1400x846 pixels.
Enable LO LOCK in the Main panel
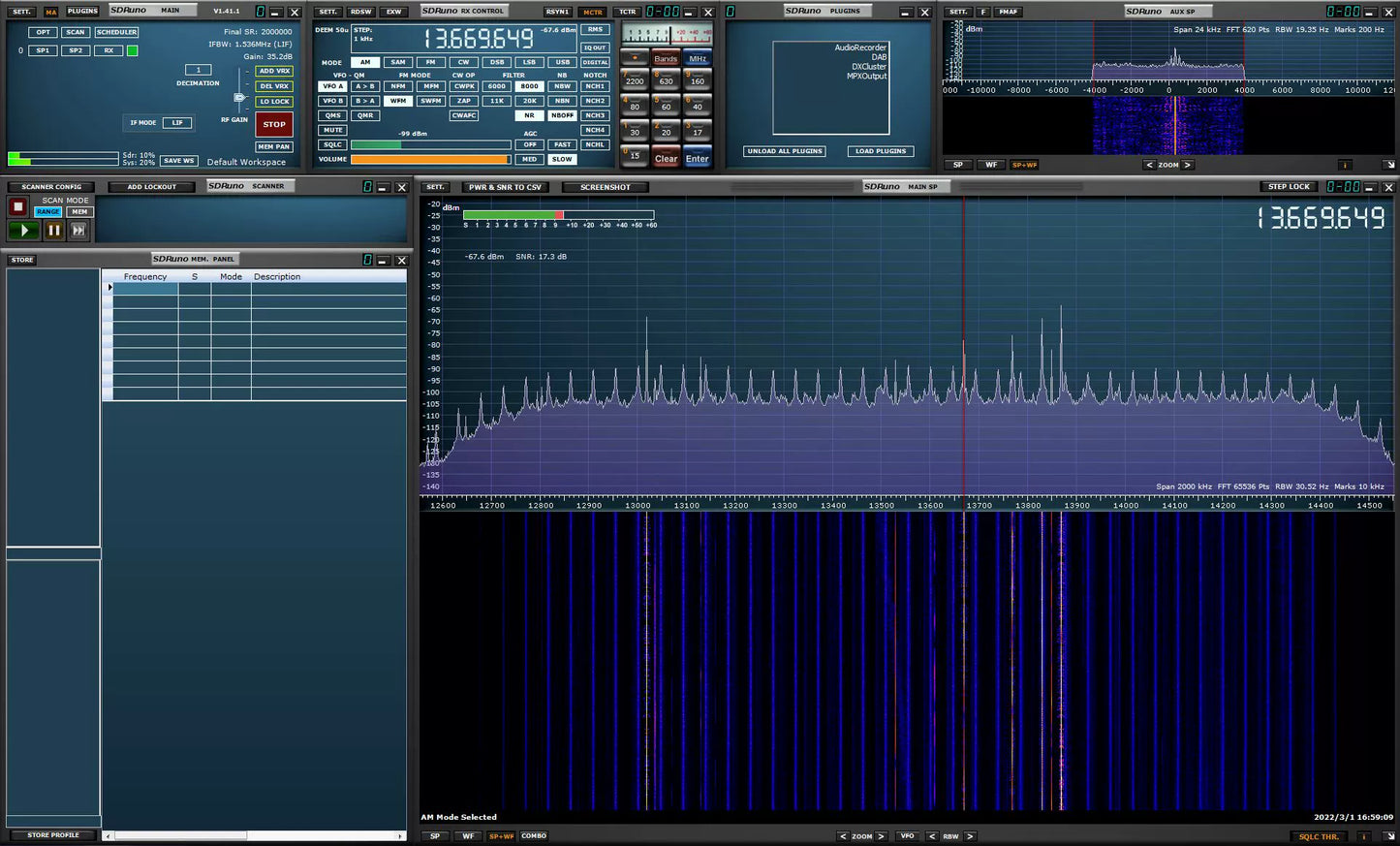(274, 102)
